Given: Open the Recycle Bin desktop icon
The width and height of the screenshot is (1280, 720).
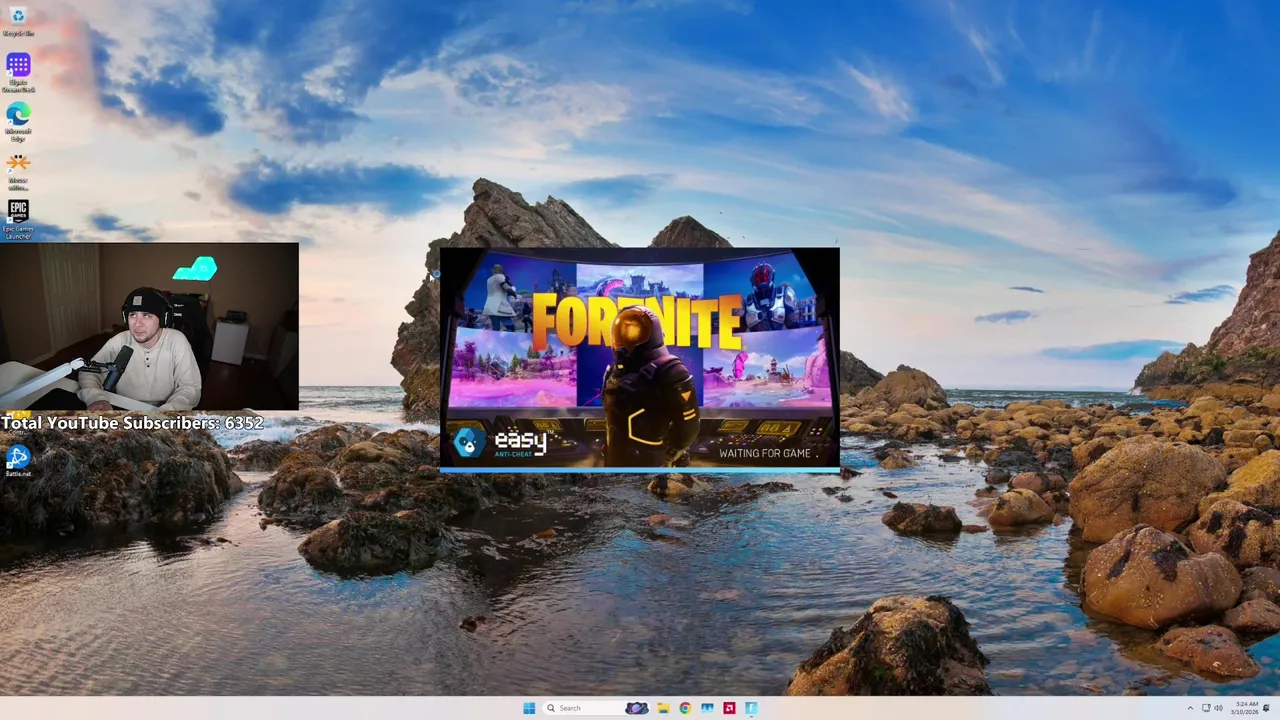Looking at the screenshot, I should coord(18,21).
